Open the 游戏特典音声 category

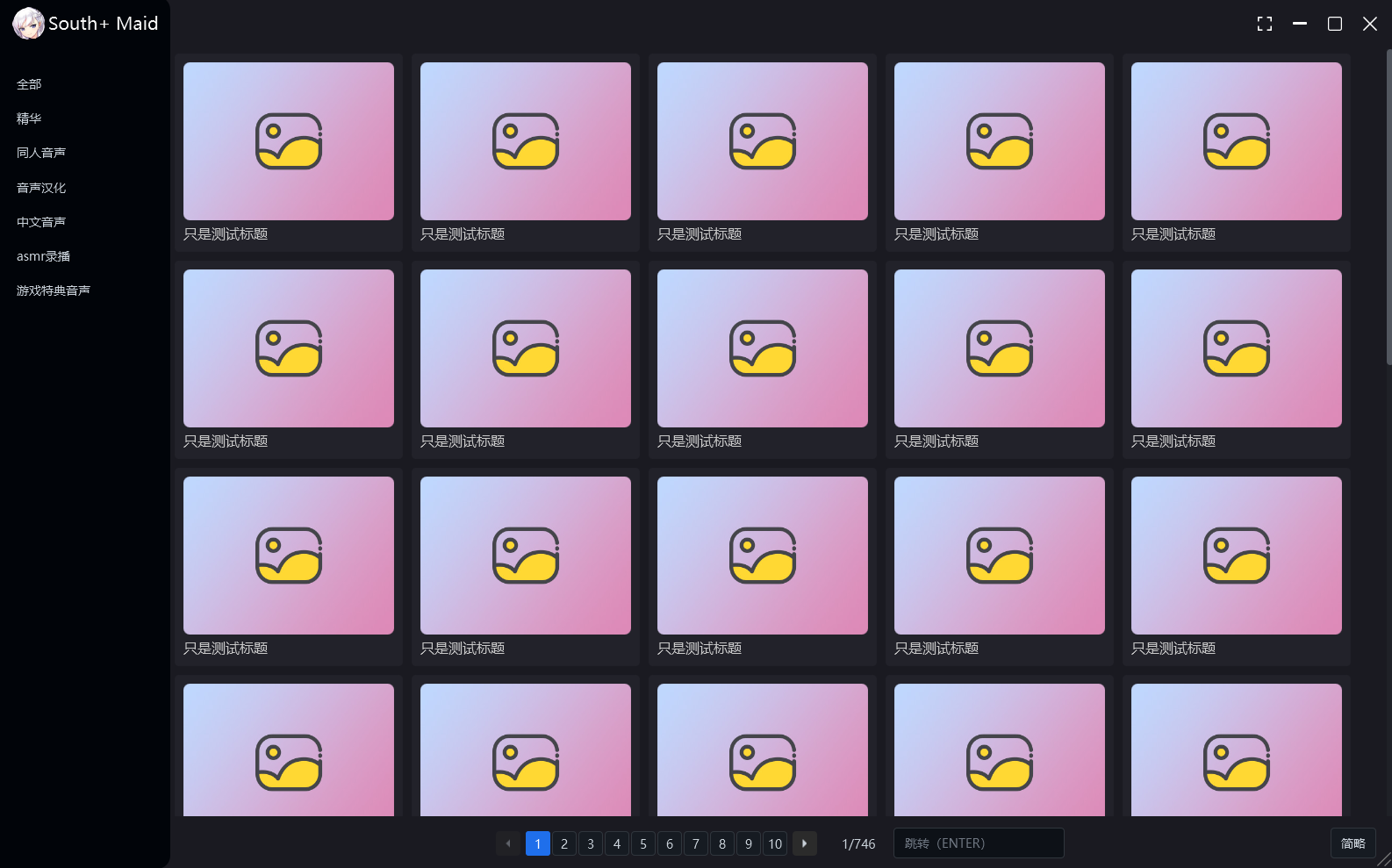[x=54, y=291]
